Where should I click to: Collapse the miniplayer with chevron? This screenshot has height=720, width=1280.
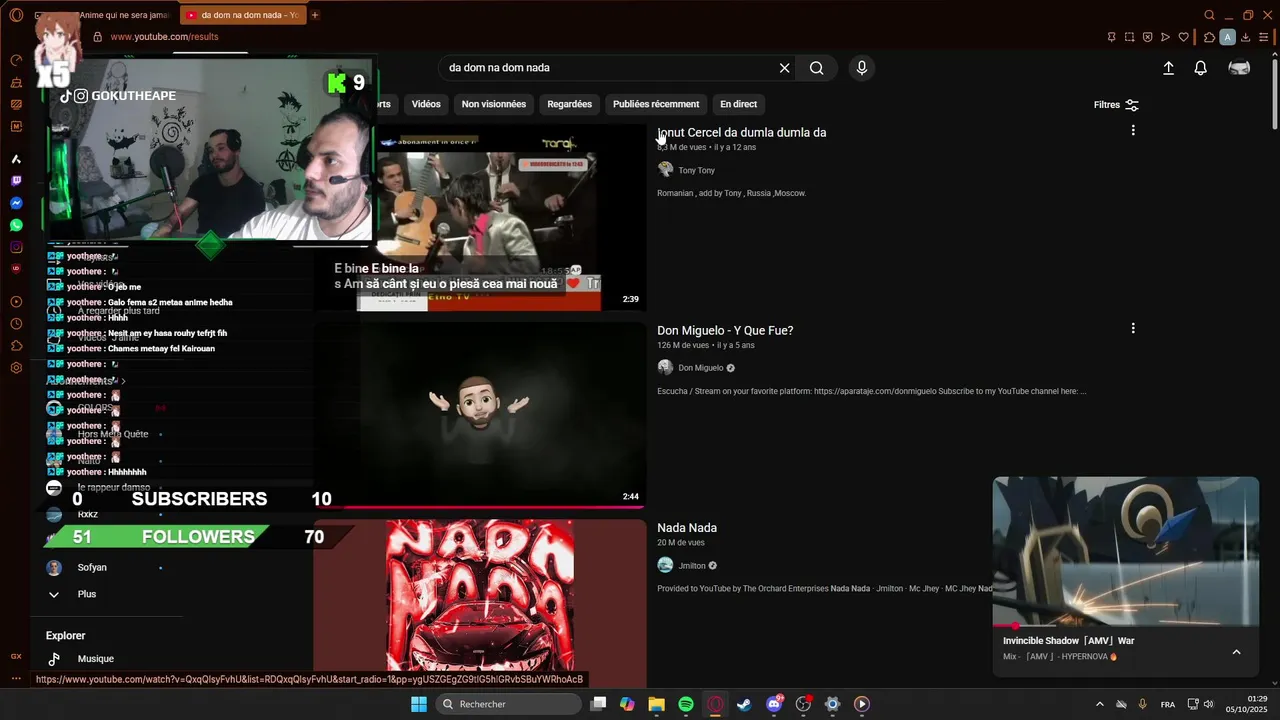(x=1236, y=652)
